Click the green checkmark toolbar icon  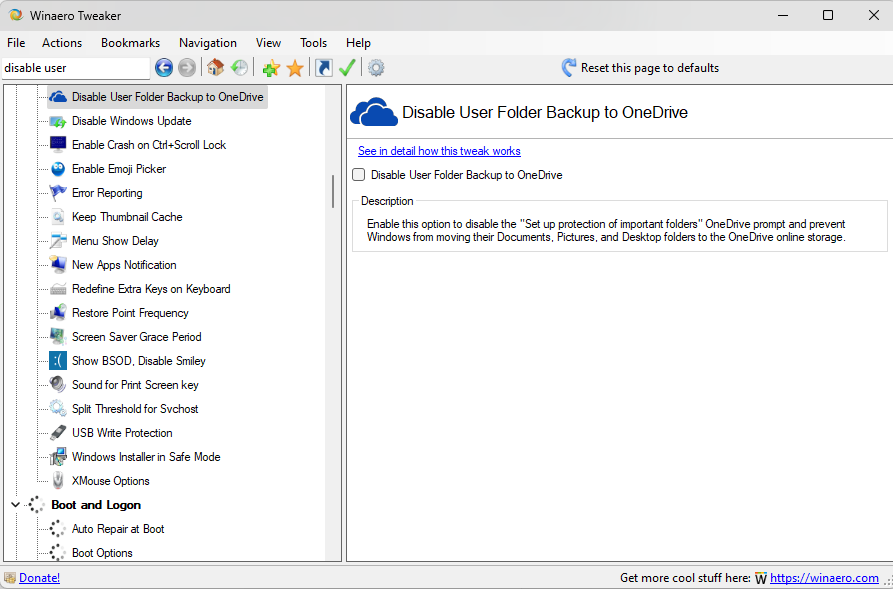(x=347, y=68)
